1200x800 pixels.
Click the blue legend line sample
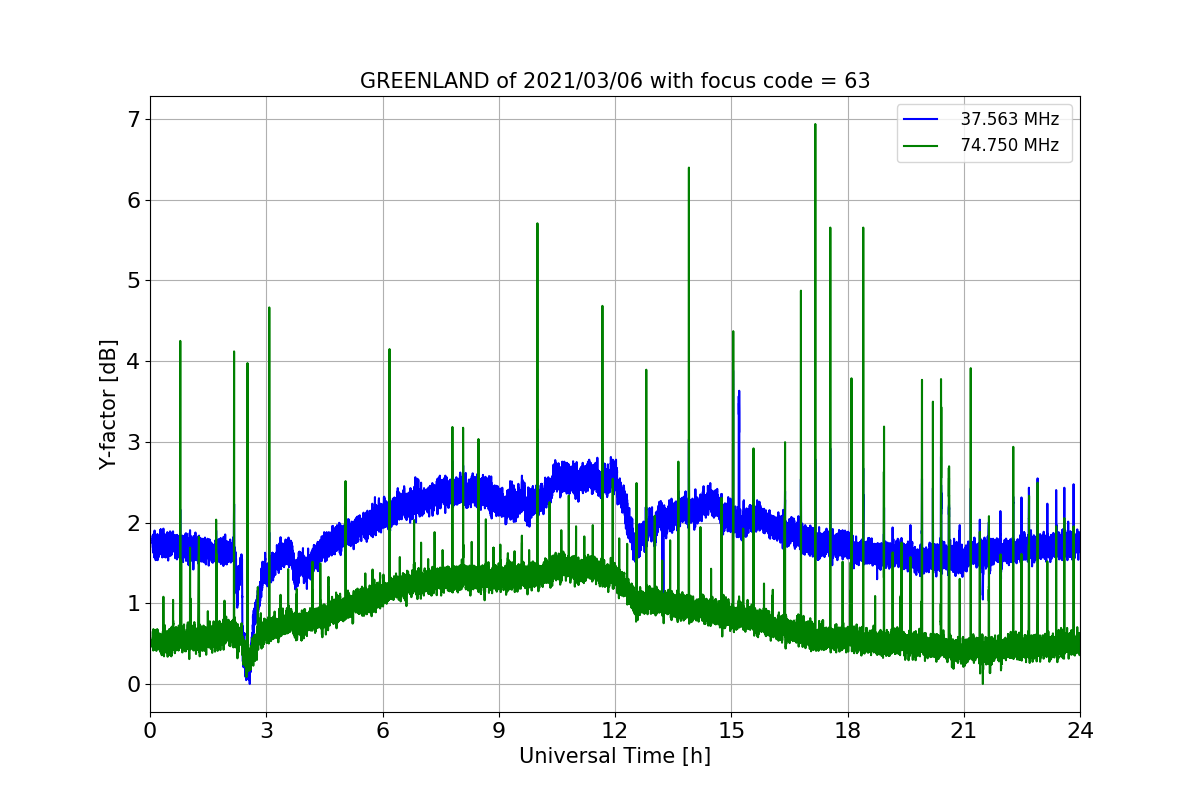921,120
